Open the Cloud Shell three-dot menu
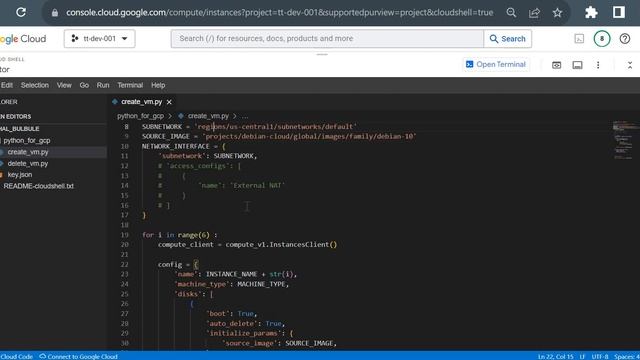The width and height of the screenshot is (640, 360). click(598, 65)
